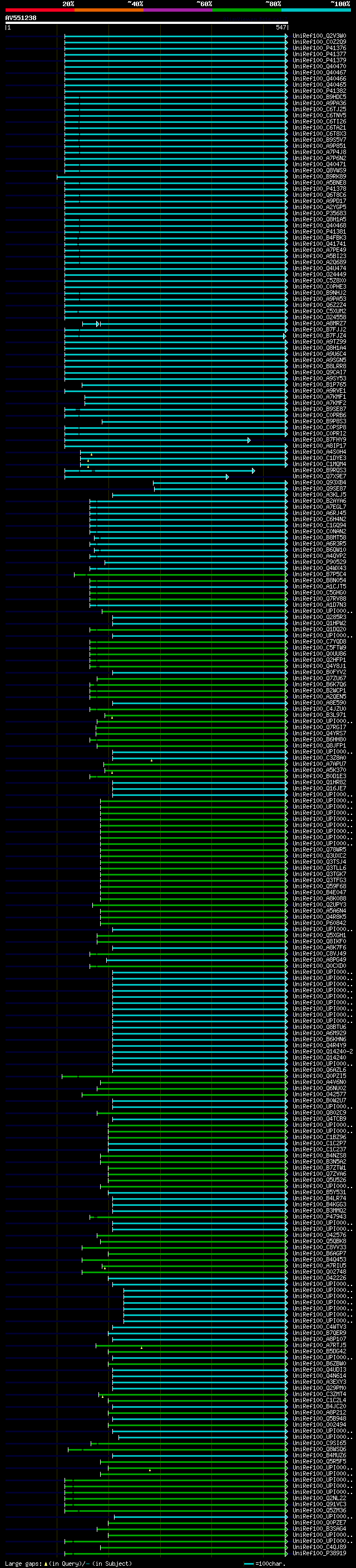Select hit label UniRef100_Q2NL22

319,1498
